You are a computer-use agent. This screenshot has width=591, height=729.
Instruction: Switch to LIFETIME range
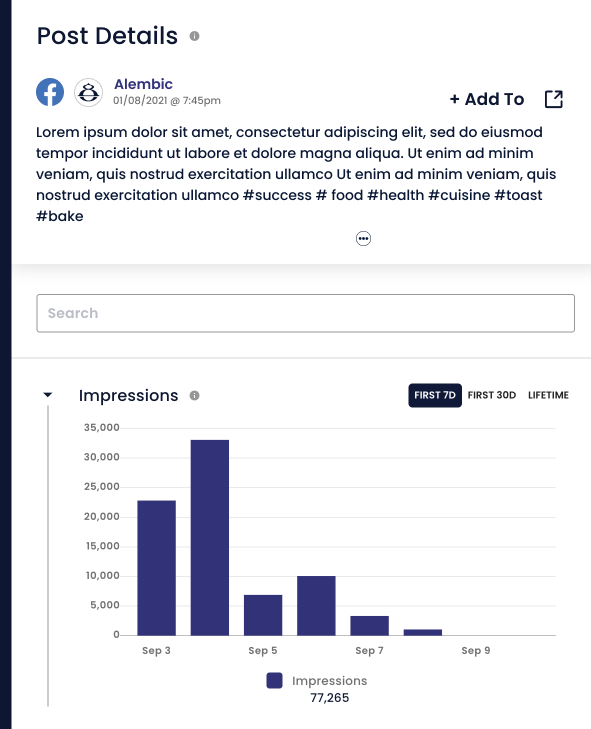point(548,395)
